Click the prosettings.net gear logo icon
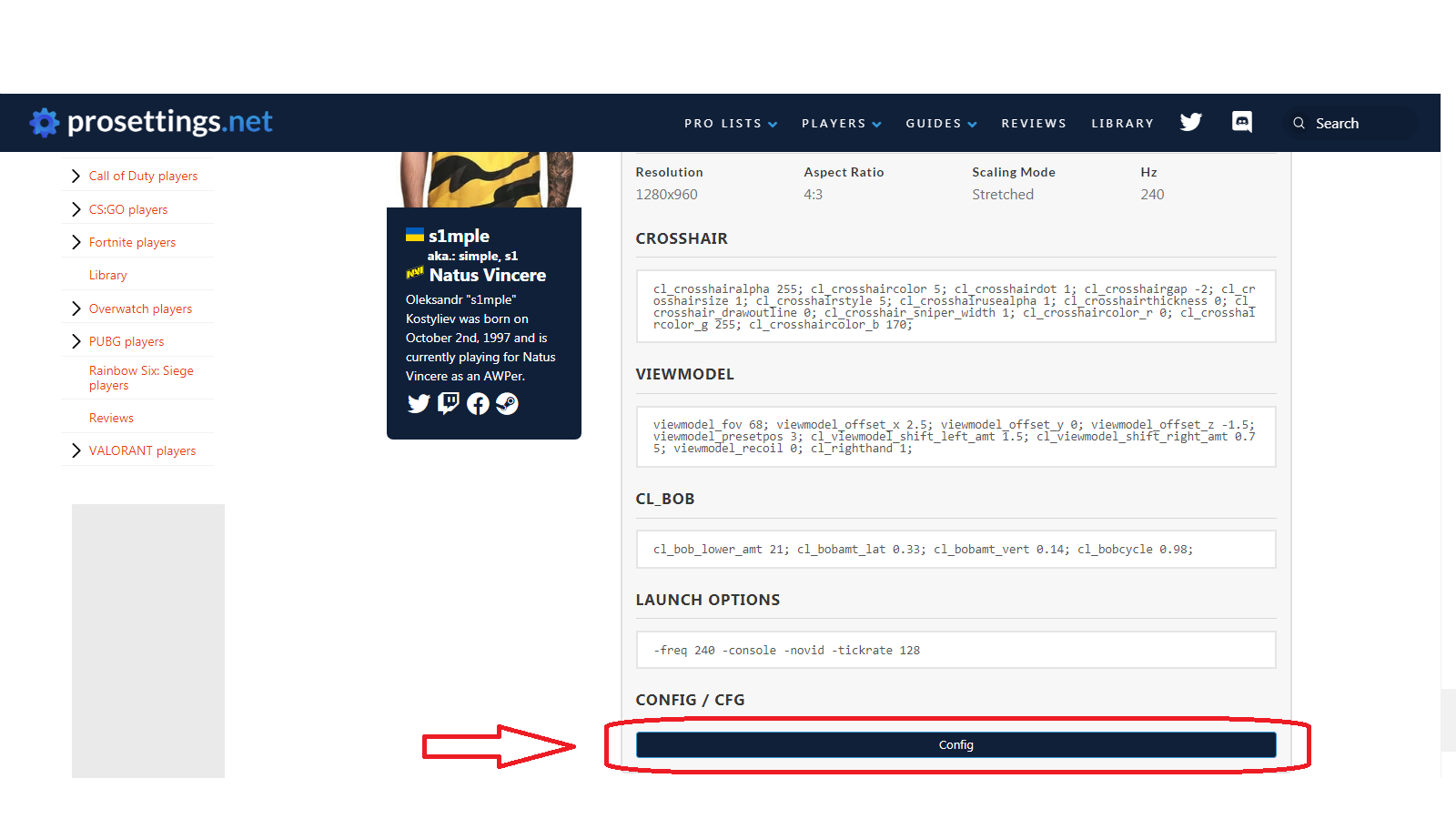1456x819 pixels. coord(45,123)
